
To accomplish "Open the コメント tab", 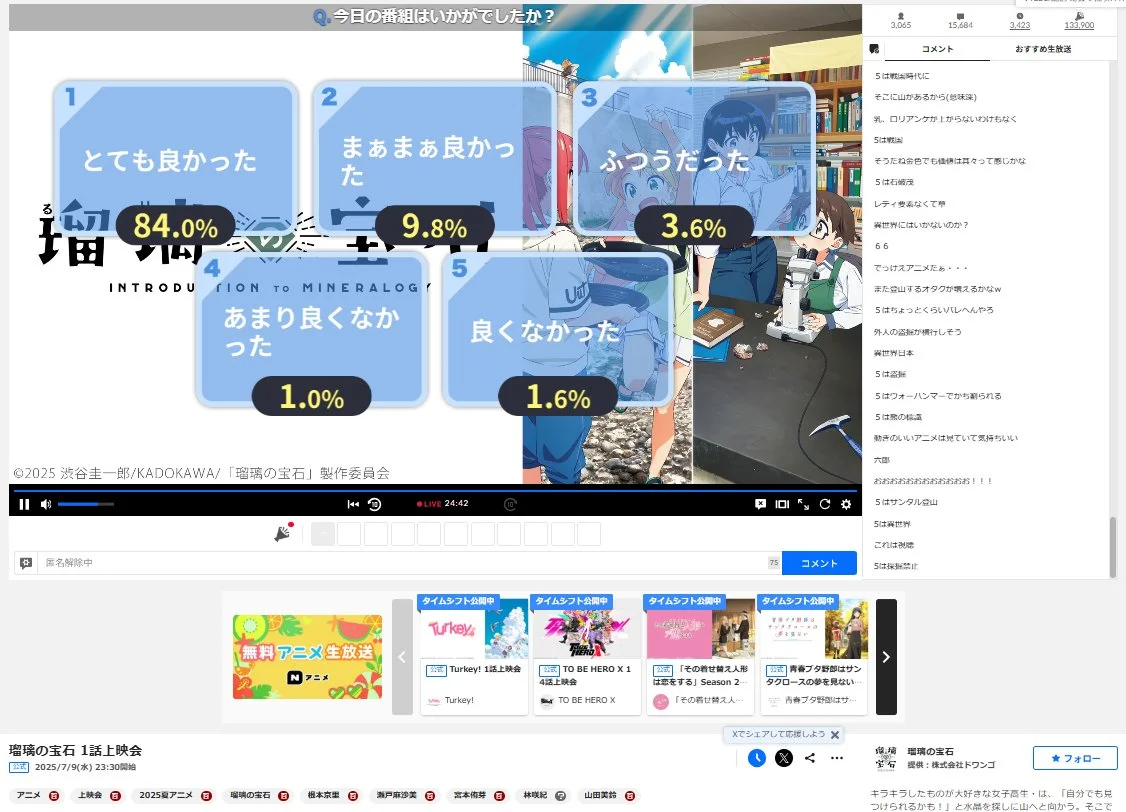I will click(937, 49).
